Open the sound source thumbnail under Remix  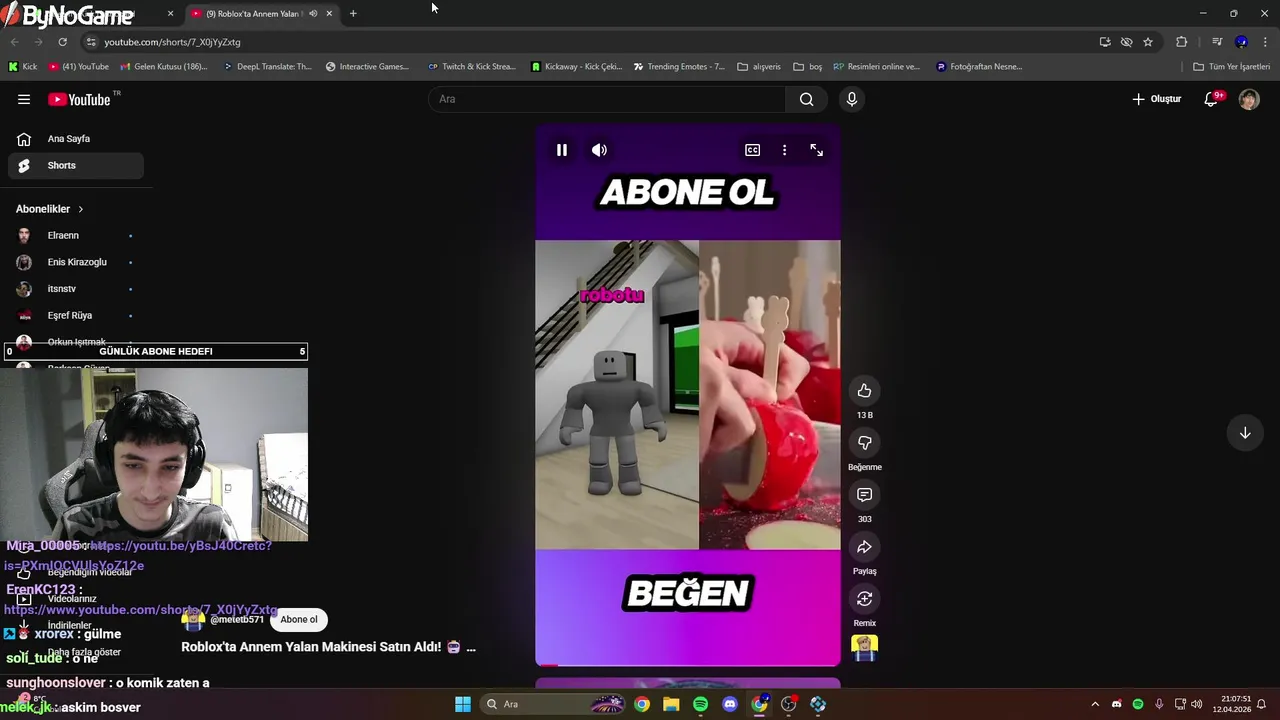point(865,648)
